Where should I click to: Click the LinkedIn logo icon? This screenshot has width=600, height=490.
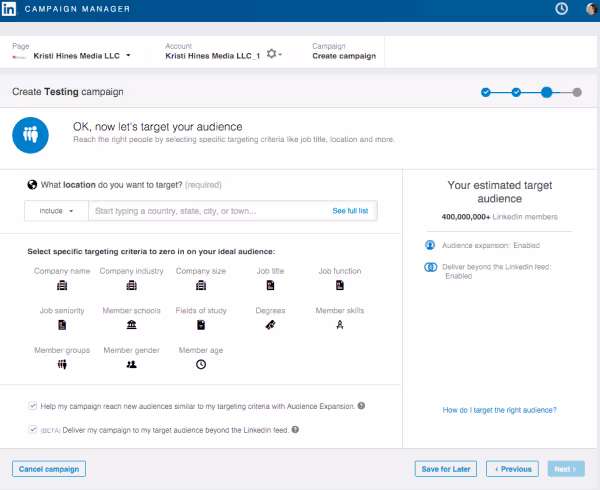9,9
